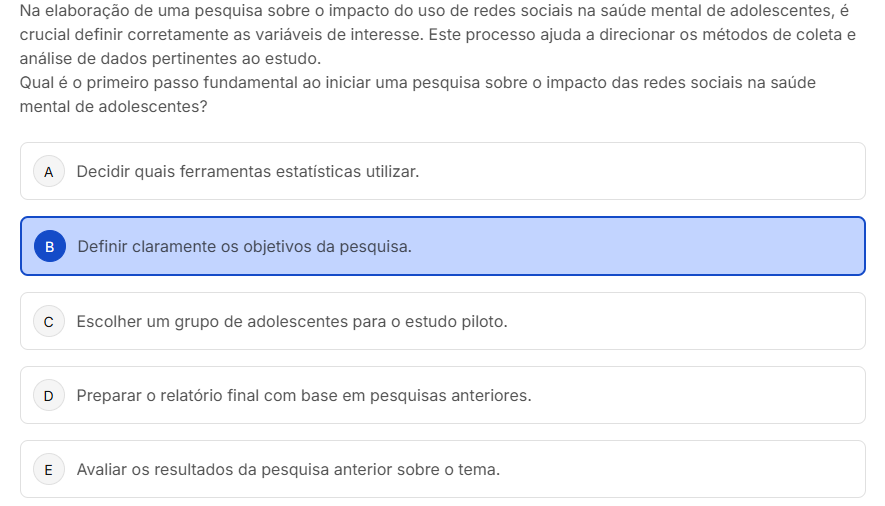Click empty right area of option A card
The image size is (885, 506).
point(700,171)
